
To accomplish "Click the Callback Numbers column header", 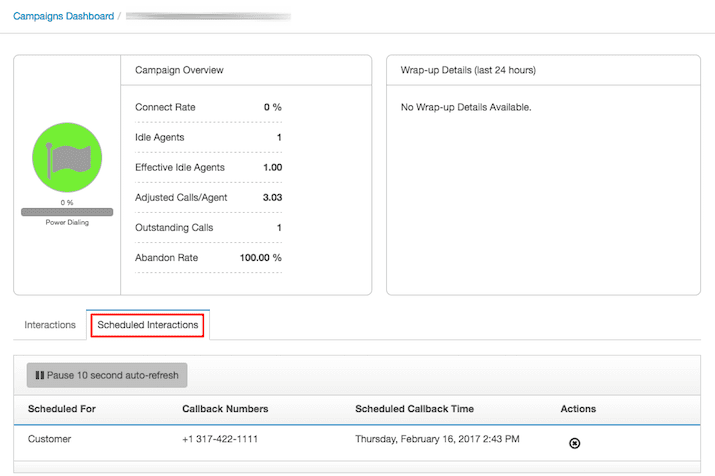I will pos(225,409).
